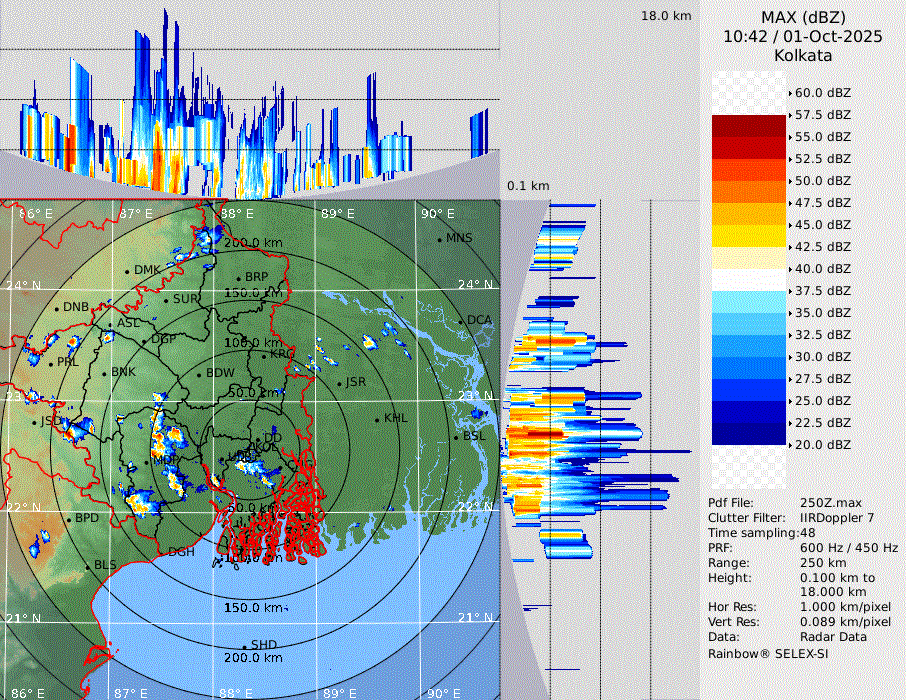Image resolution: width=906 pixels, height=700 pixels.
Task: Click the darkest red legend color band
Action: (748, 125)
